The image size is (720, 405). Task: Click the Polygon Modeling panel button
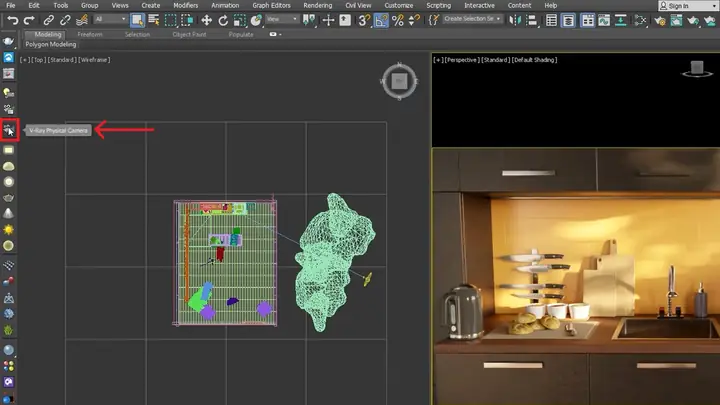[x=51, y=45]
